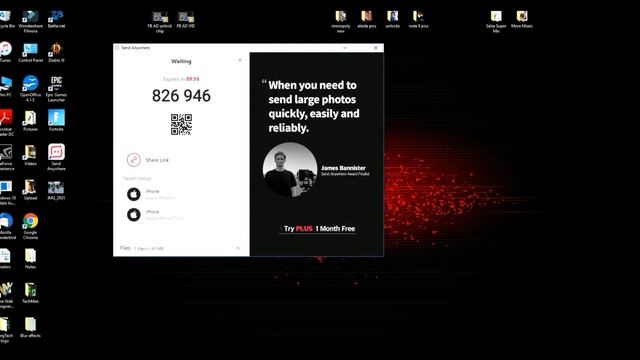The image size is (640, 360).
Task: Open the Recycle Bin
Action: [x=7, y=19]
